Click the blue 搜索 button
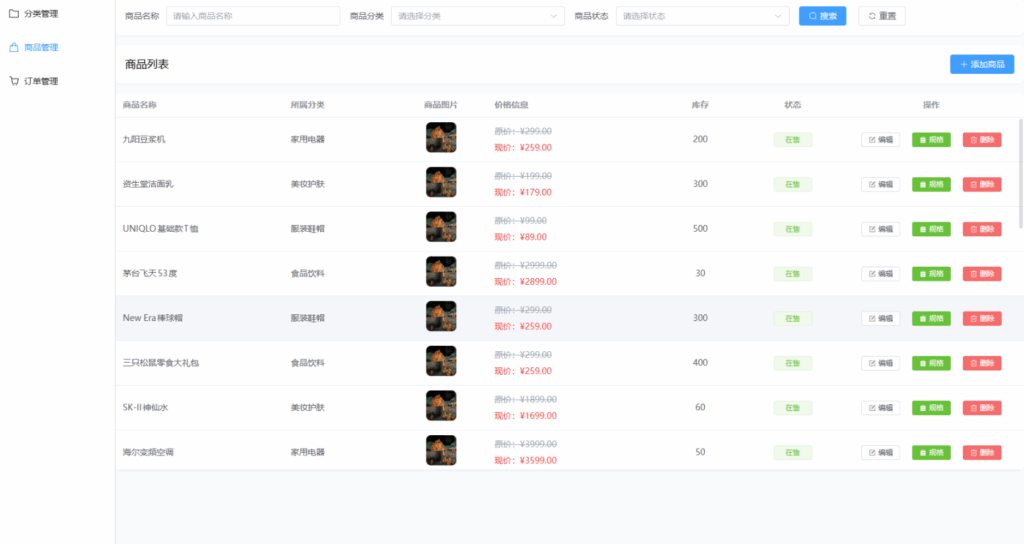 (x=822, y=16)
